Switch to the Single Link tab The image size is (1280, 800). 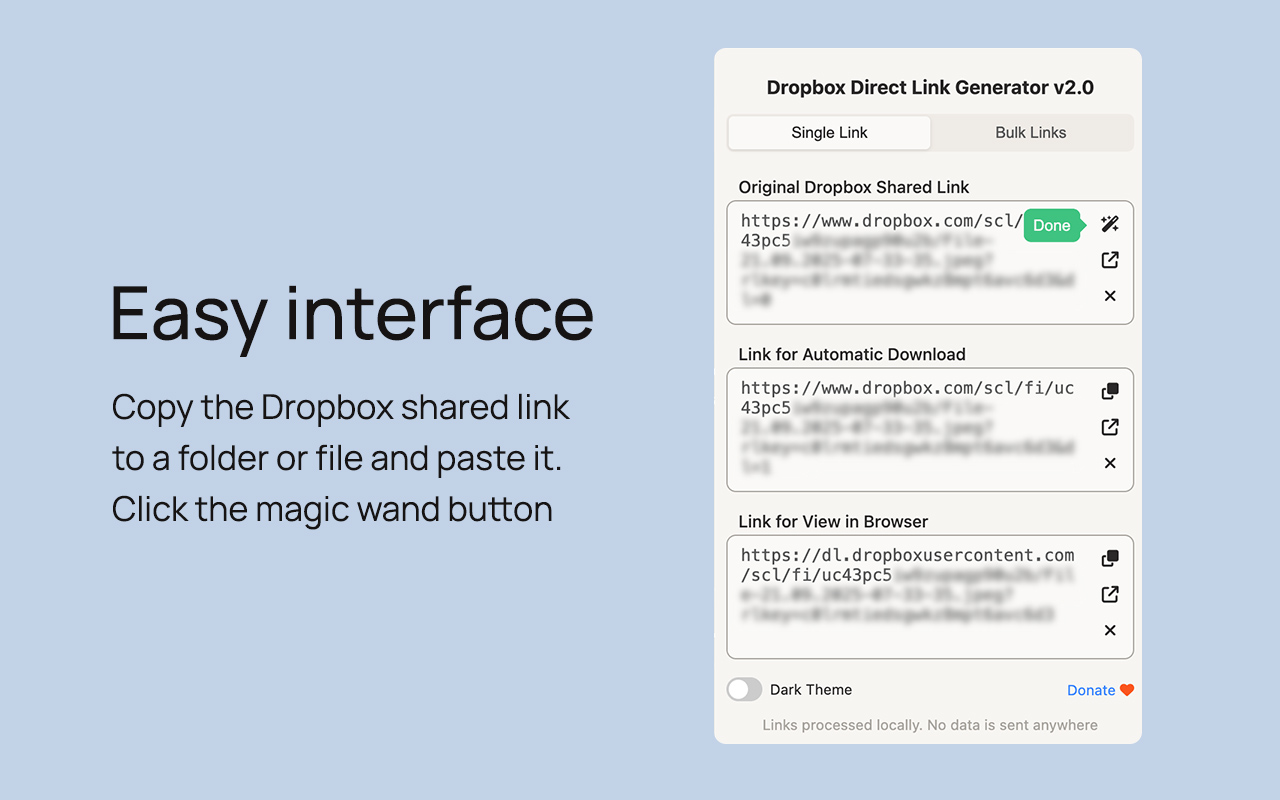(x=829, y=132)
